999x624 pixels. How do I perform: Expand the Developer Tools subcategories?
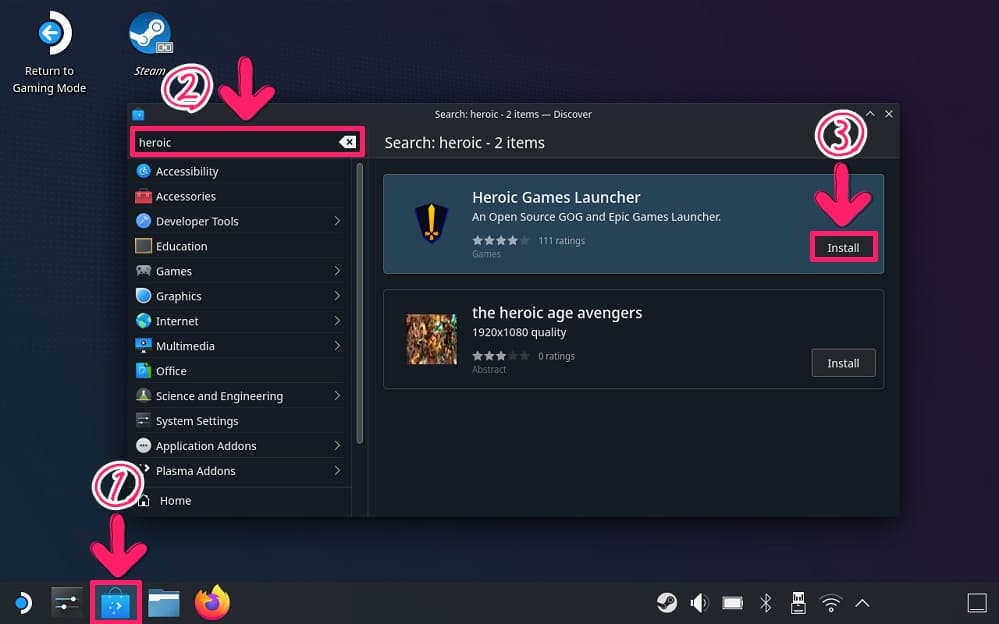(337, 221)
